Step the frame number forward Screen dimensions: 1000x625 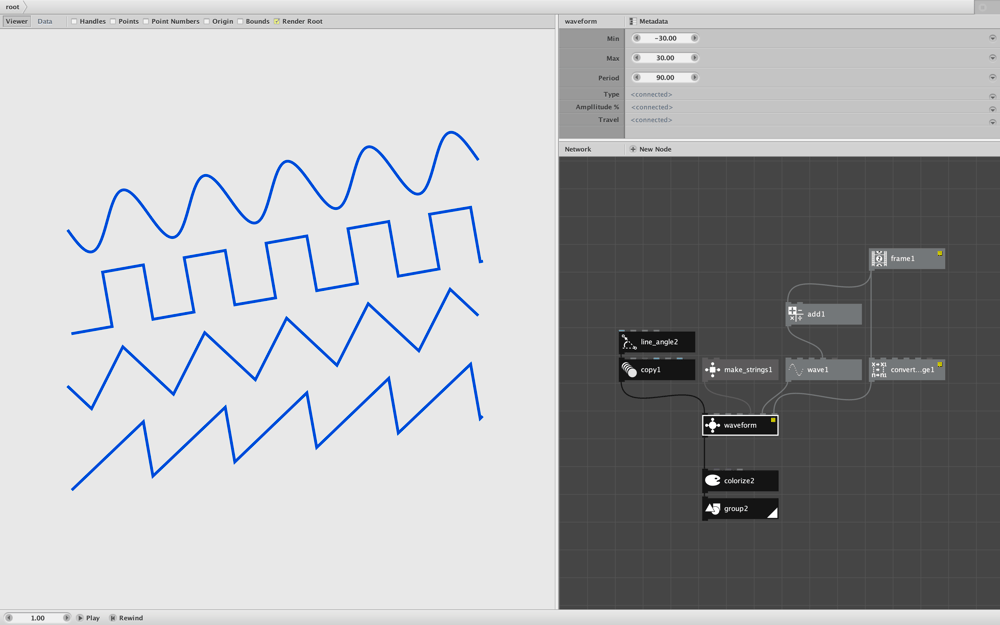pos(66,618)
